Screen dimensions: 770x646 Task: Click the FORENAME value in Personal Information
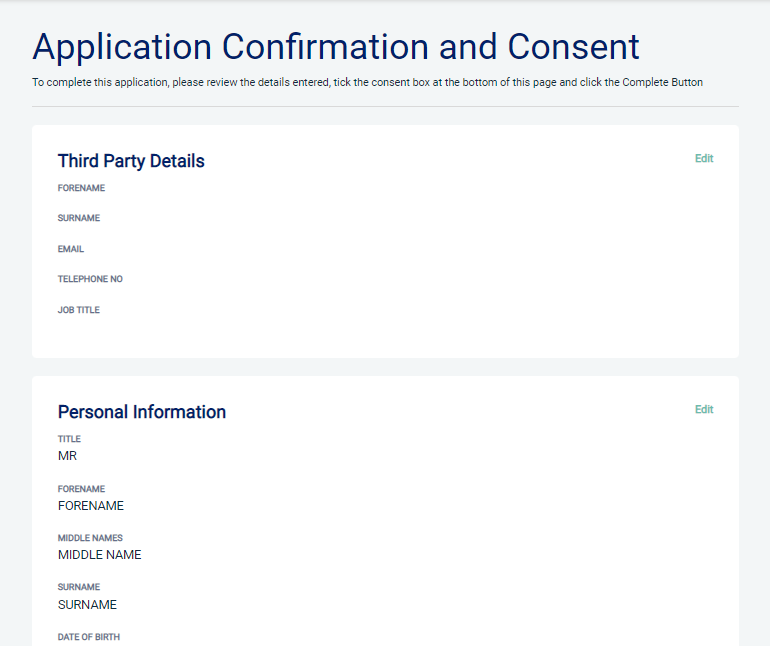pos(91,506)
